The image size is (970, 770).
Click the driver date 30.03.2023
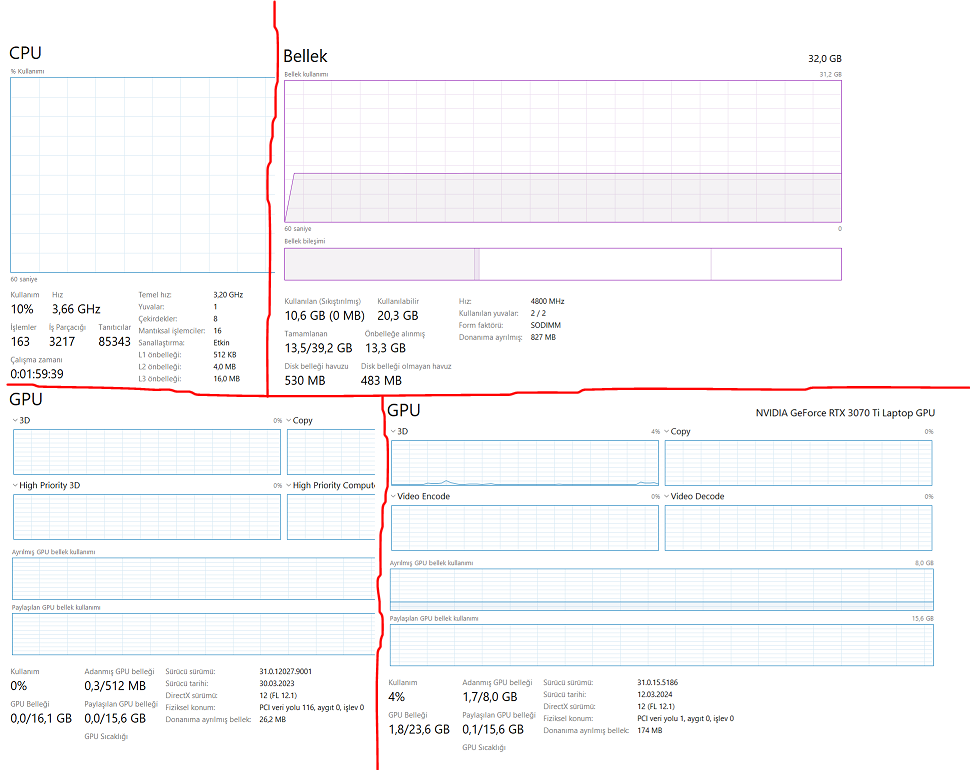pos(277,683)
